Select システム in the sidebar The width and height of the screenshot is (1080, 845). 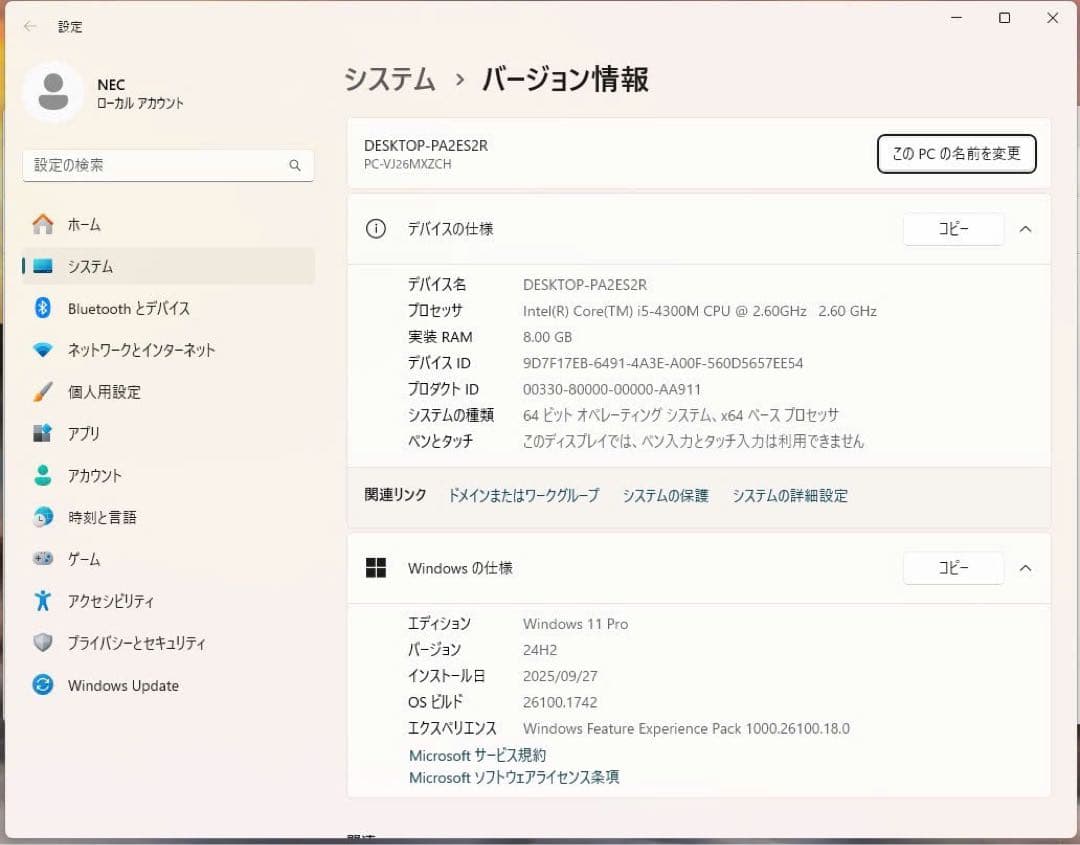[x=168, y=266]
